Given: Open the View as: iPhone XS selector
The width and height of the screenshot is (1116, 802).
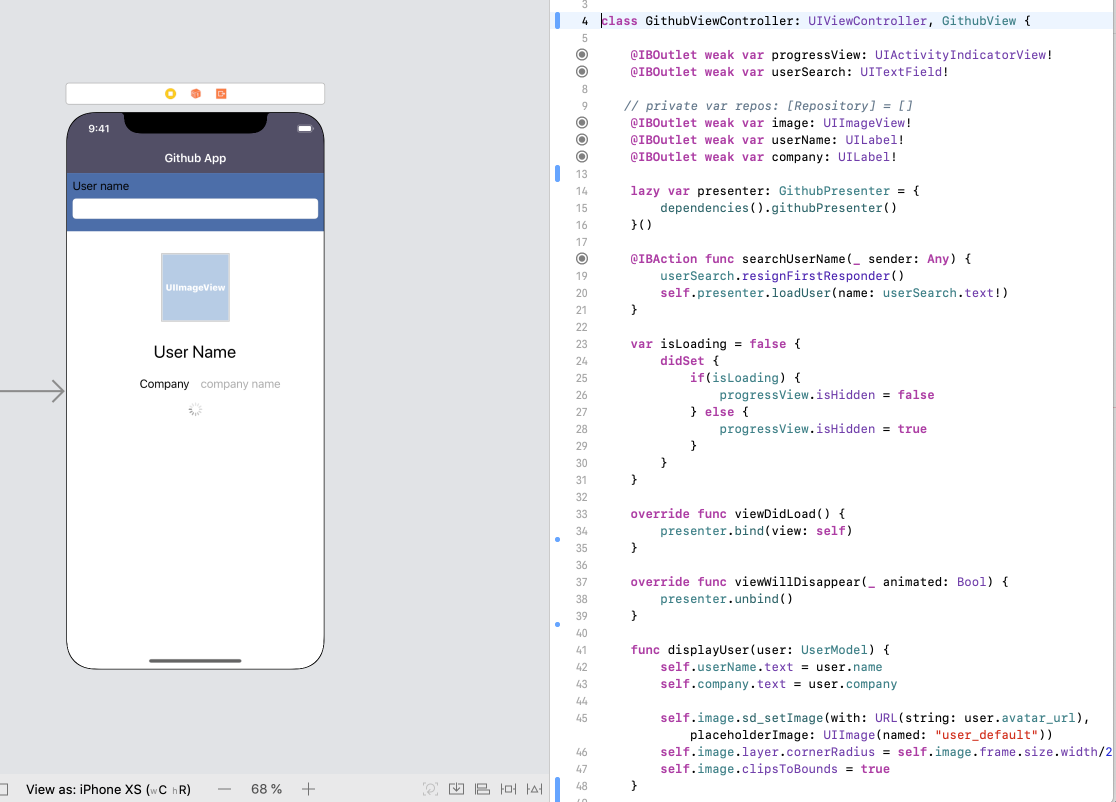Looking at the screenshot, I should tap(108, 789).
